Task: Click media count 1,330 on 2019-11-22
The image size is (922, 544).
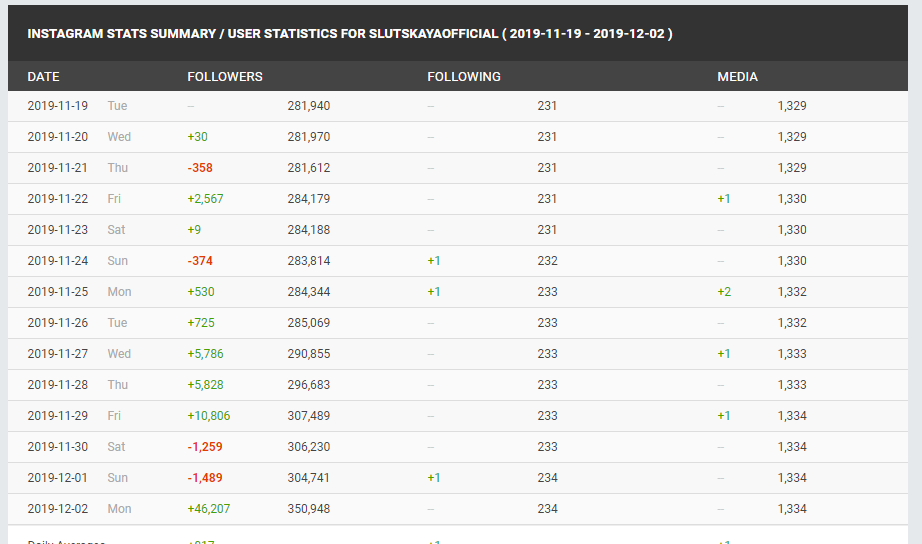Action: (x=792, y=199)
